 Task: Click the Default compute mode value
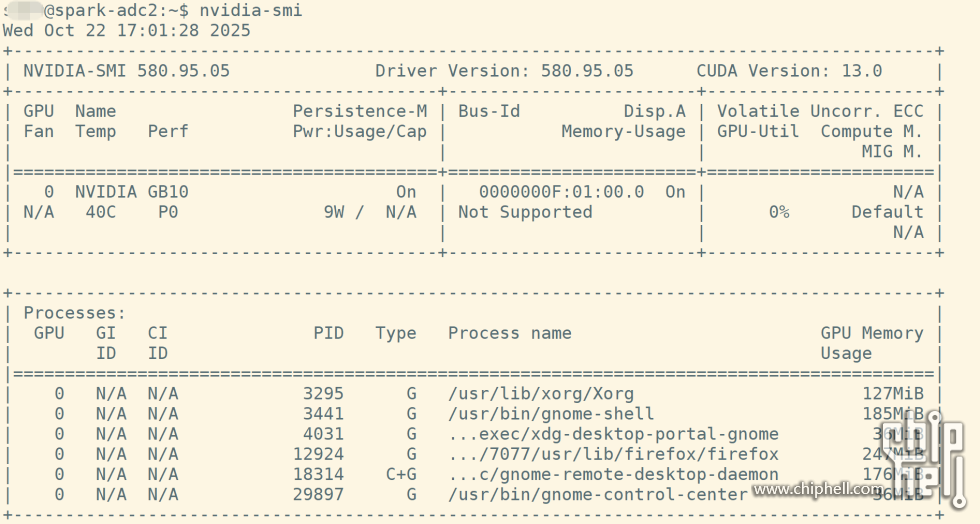(x=887, y=212)
